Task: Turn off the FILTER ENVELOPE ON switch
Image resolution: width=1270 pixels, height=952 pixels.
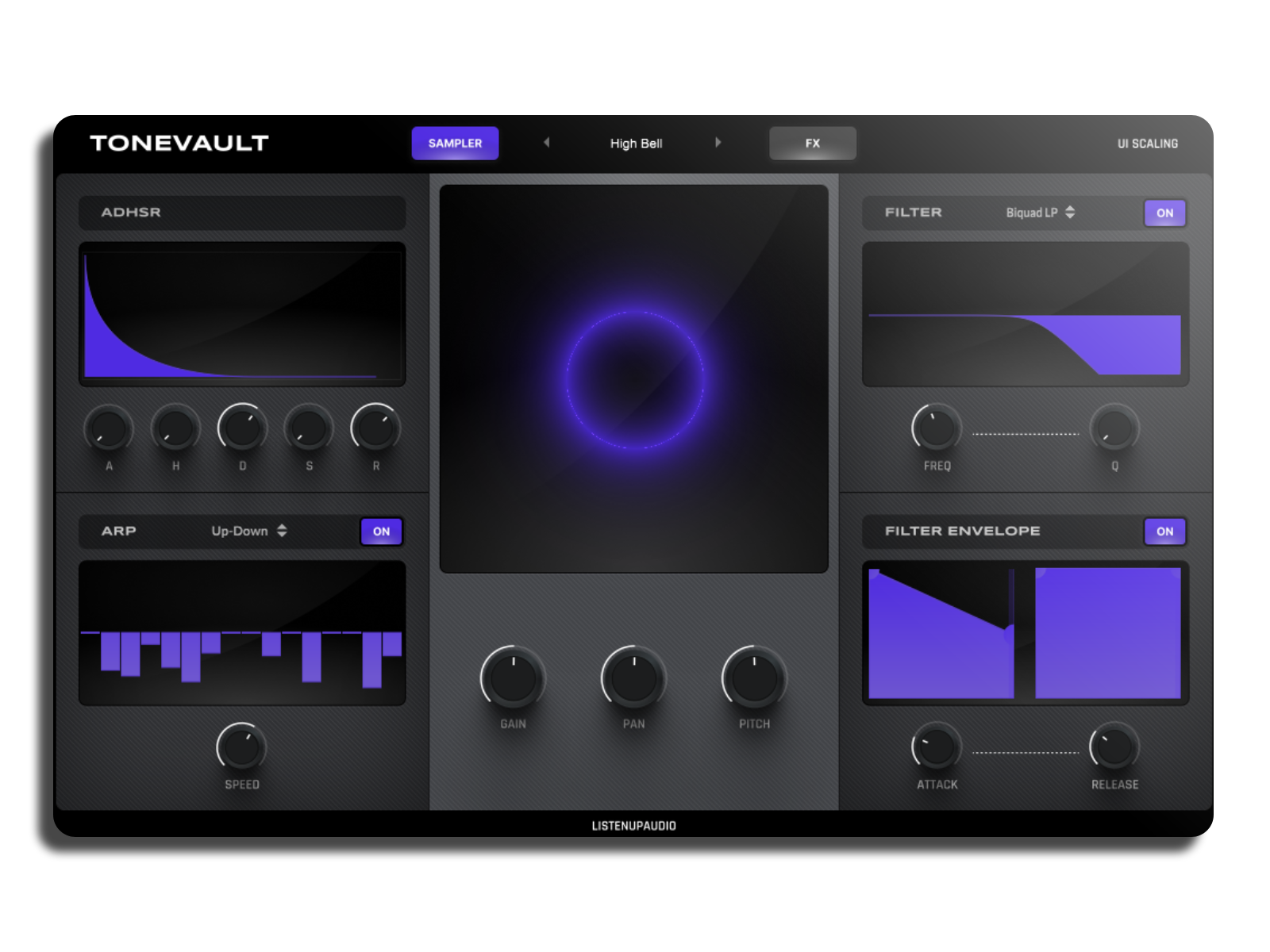Action: 1164,532
